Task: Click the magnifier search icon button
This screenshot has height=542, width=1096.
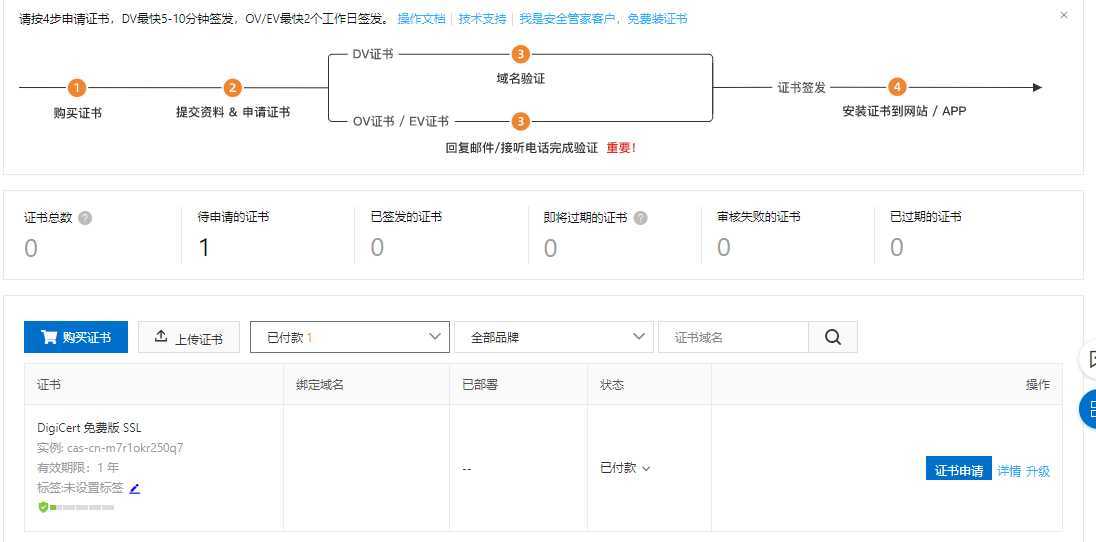Action: 832,337
